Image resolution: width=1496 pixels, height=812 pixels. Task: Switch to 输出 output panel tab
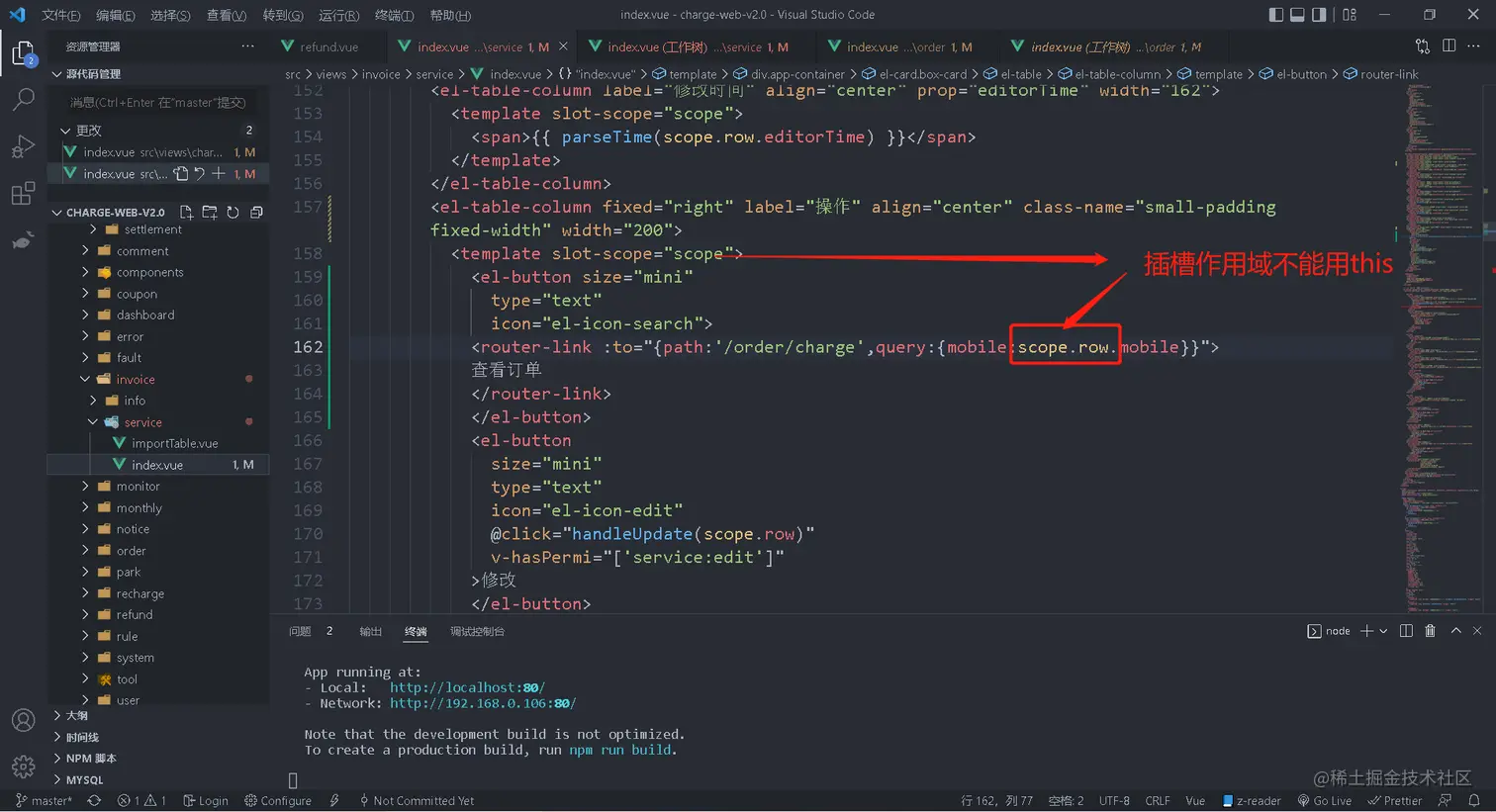371,631
